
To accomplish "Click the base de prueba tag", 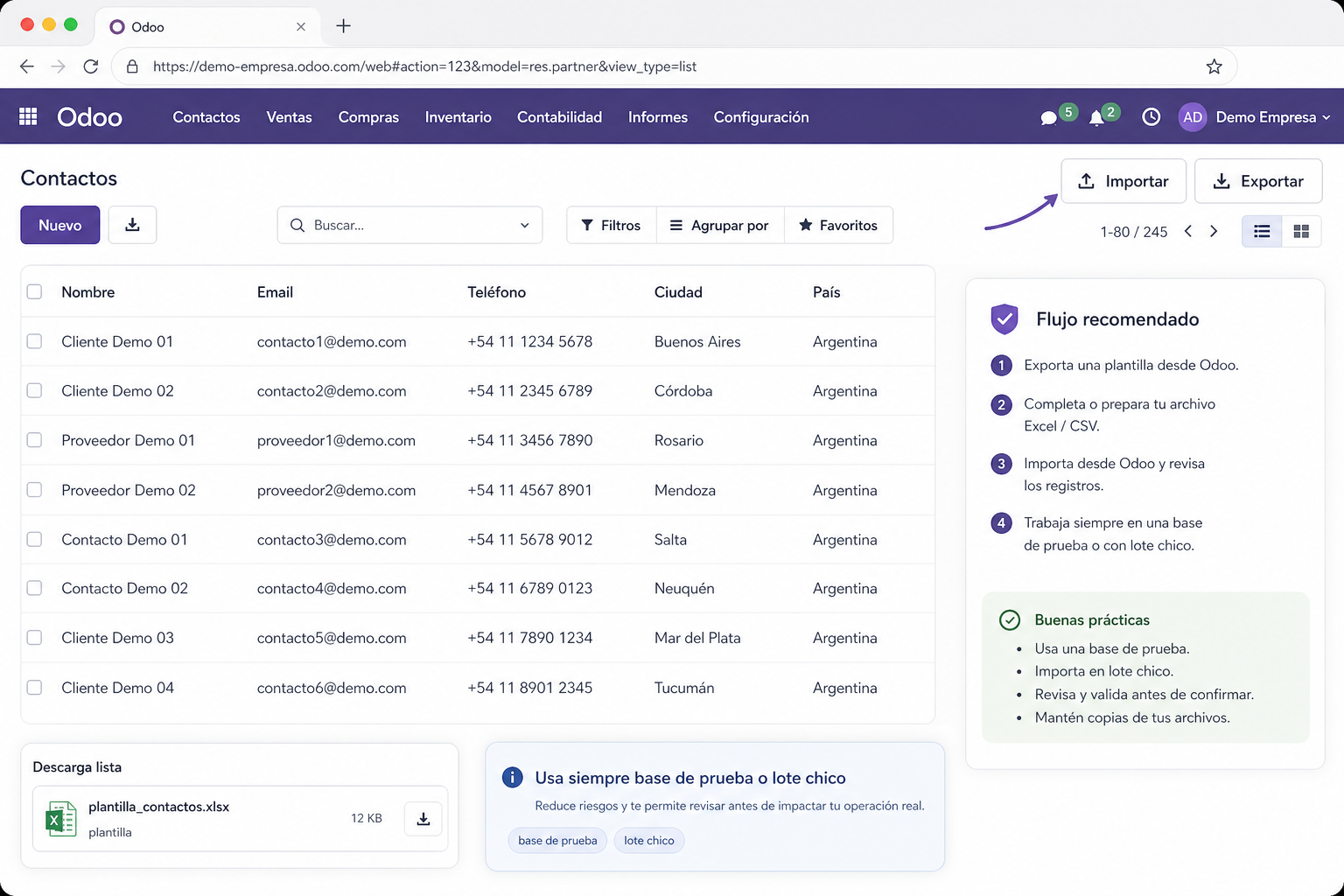I will 557,840.
